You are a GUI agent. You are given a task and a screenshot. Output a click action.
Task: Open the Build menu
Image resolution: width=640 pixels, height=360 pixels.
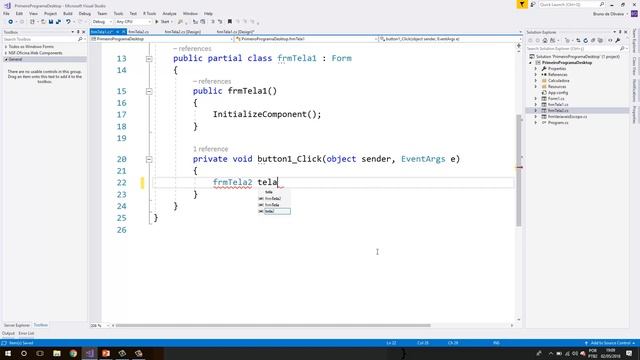tap(68, 13)
